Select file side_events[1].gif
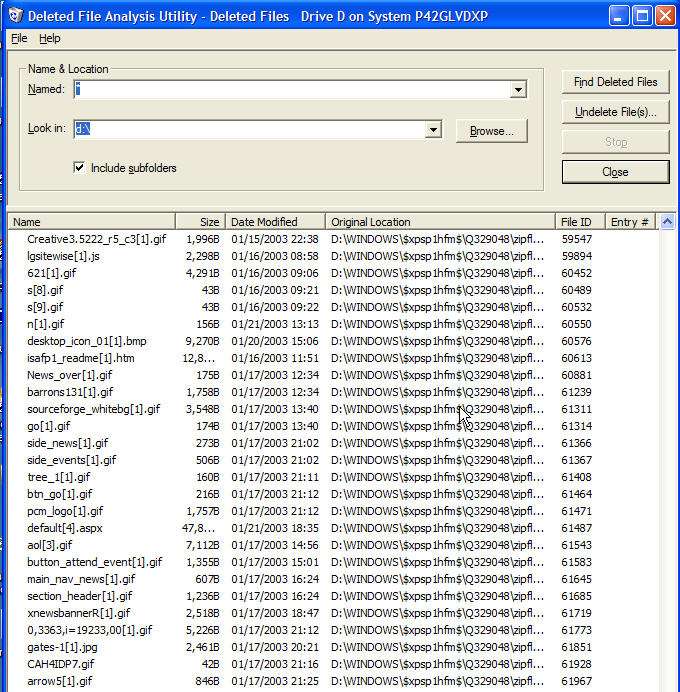680x692 pixels. click(x=71, y=460)
